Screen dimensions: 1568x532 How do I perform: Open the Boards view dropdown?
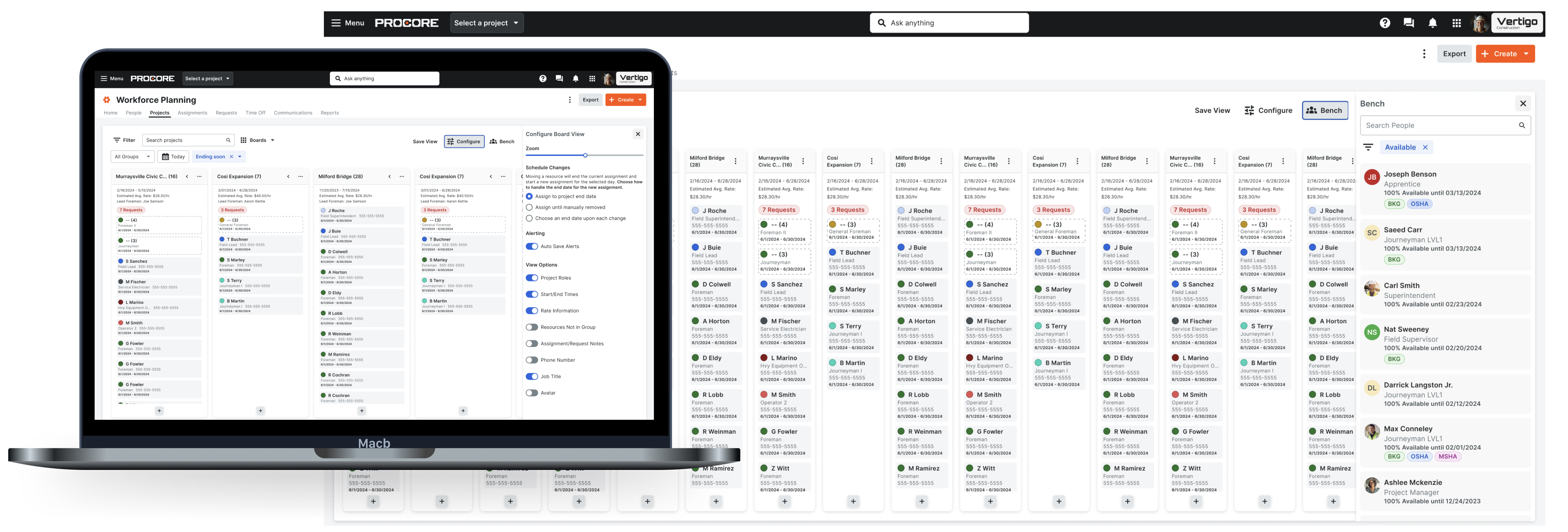[x=257, y=140]
